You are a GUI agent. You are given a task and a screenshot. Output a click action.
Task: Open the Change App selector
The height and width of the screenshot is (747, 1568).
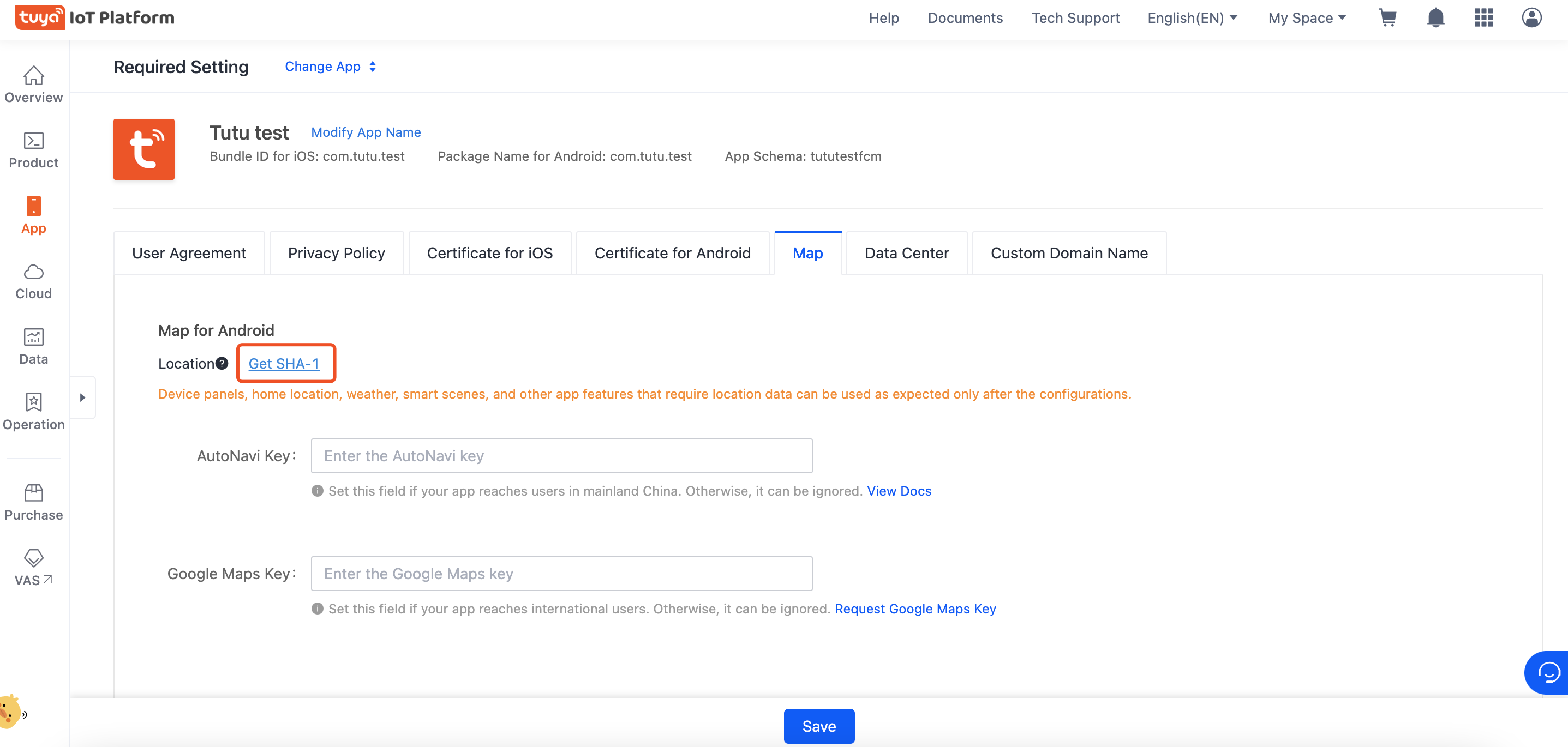pos(331,67)
